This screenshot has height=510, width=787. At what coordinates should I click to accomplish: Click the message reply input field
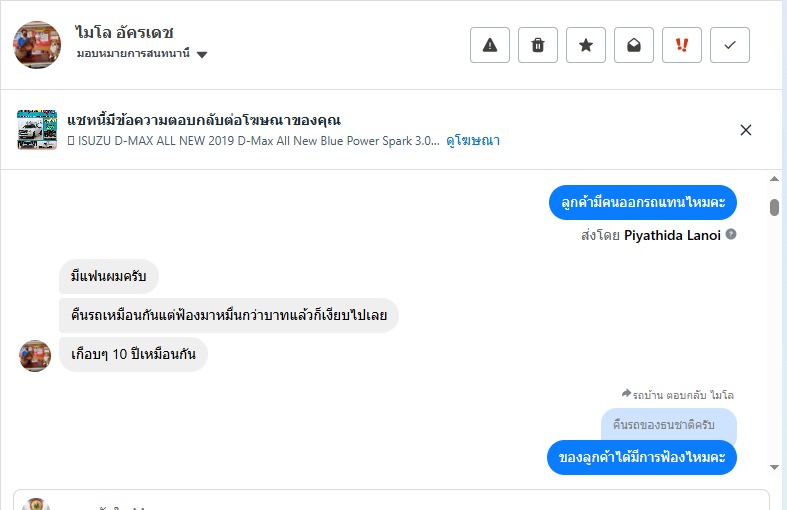[400, 500]
